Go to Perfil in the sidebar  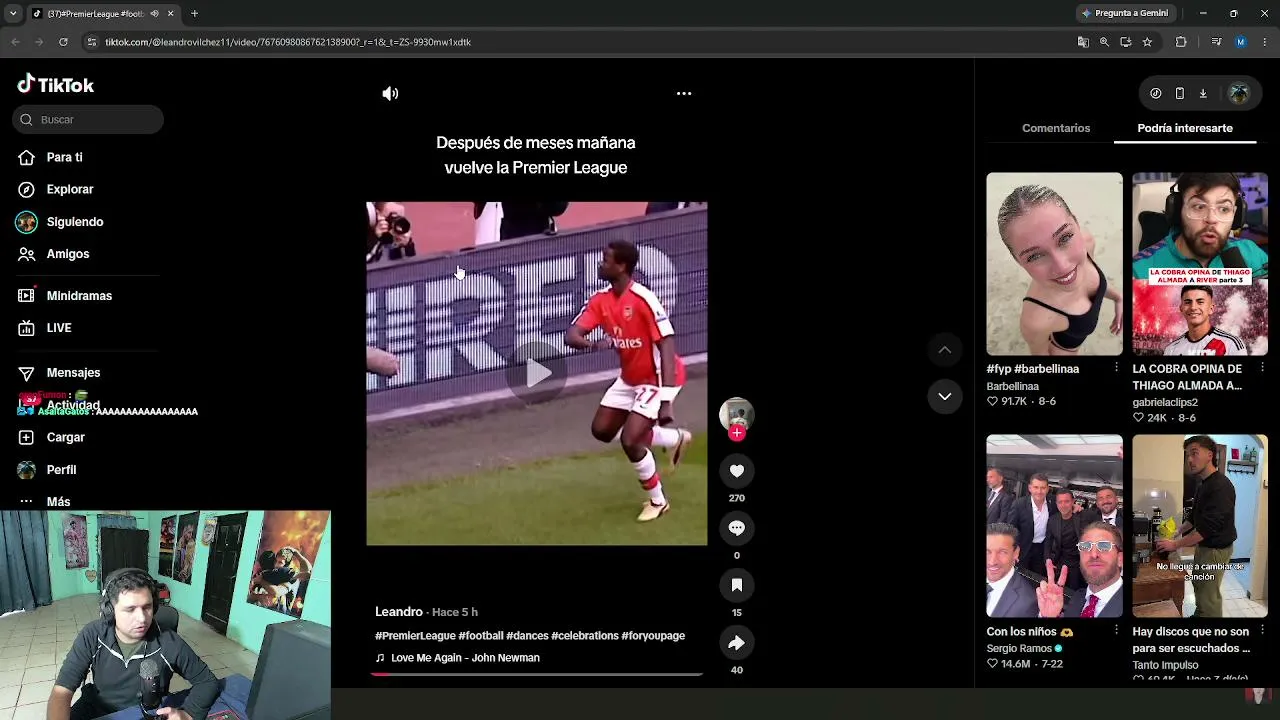(61, 470)
